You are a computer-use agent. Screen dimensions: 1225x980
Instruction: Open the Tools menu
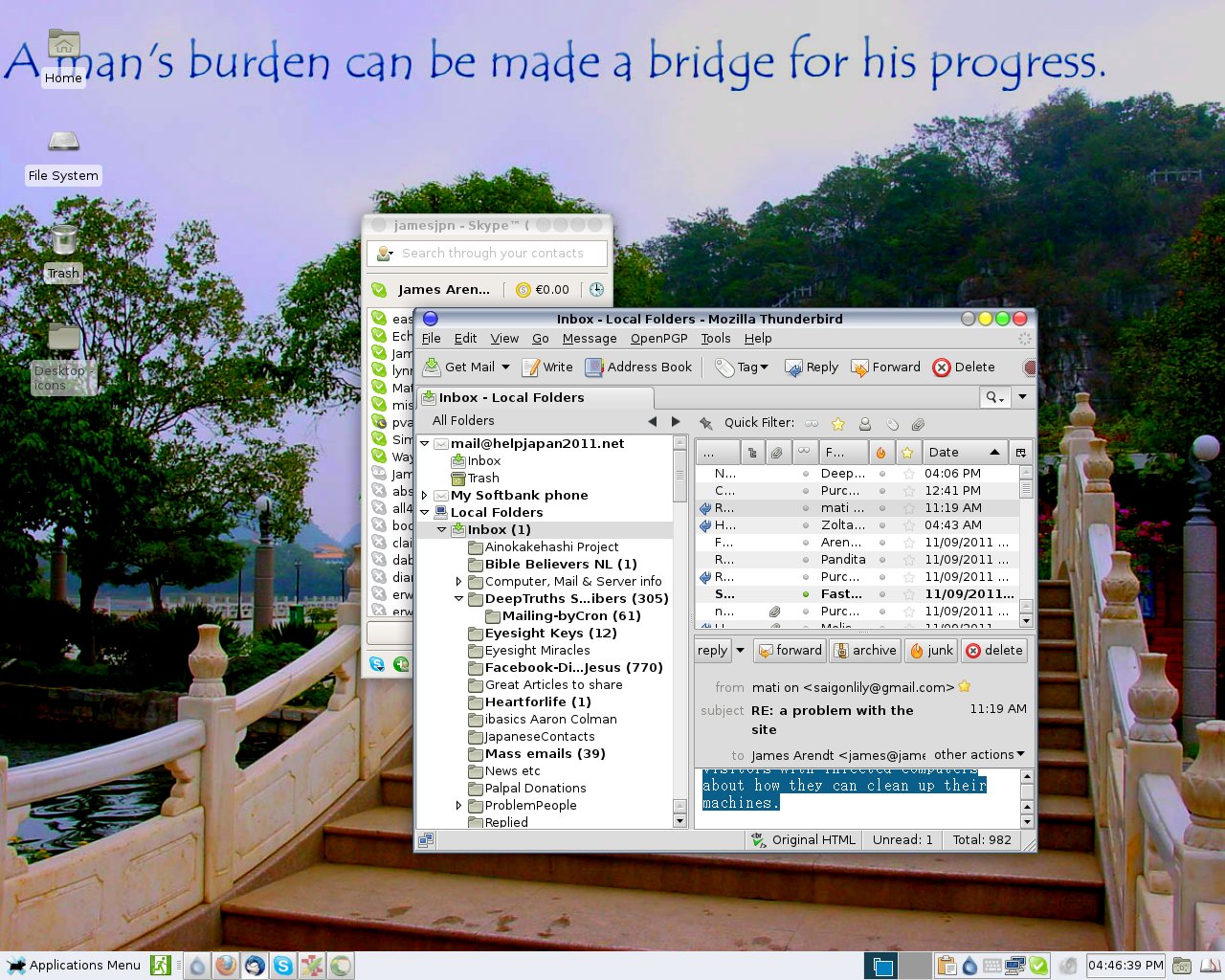tap(716, 339)
